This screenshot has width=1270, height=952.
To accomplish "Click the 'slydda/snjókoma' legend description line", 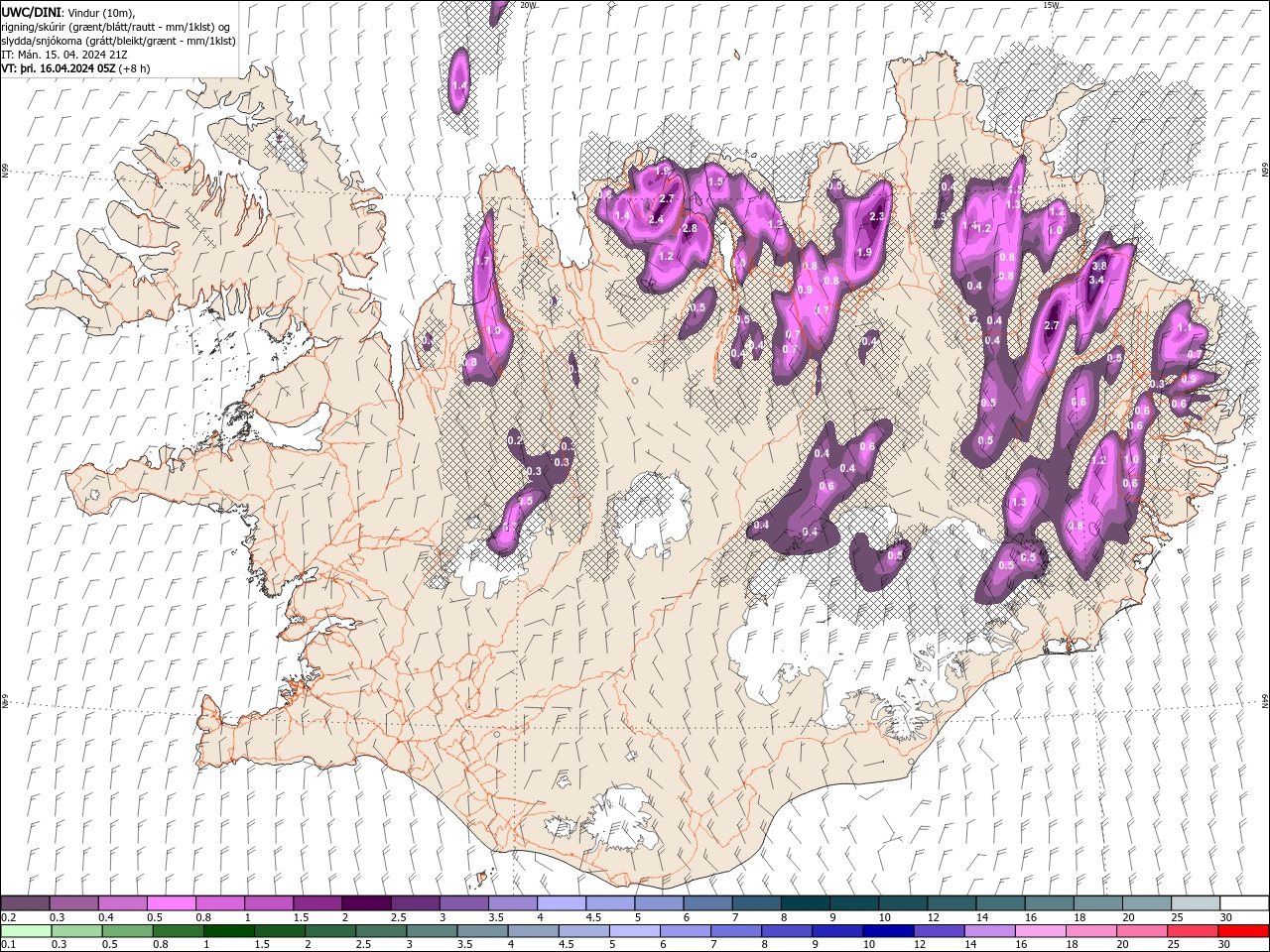I will tap(118, 41).
